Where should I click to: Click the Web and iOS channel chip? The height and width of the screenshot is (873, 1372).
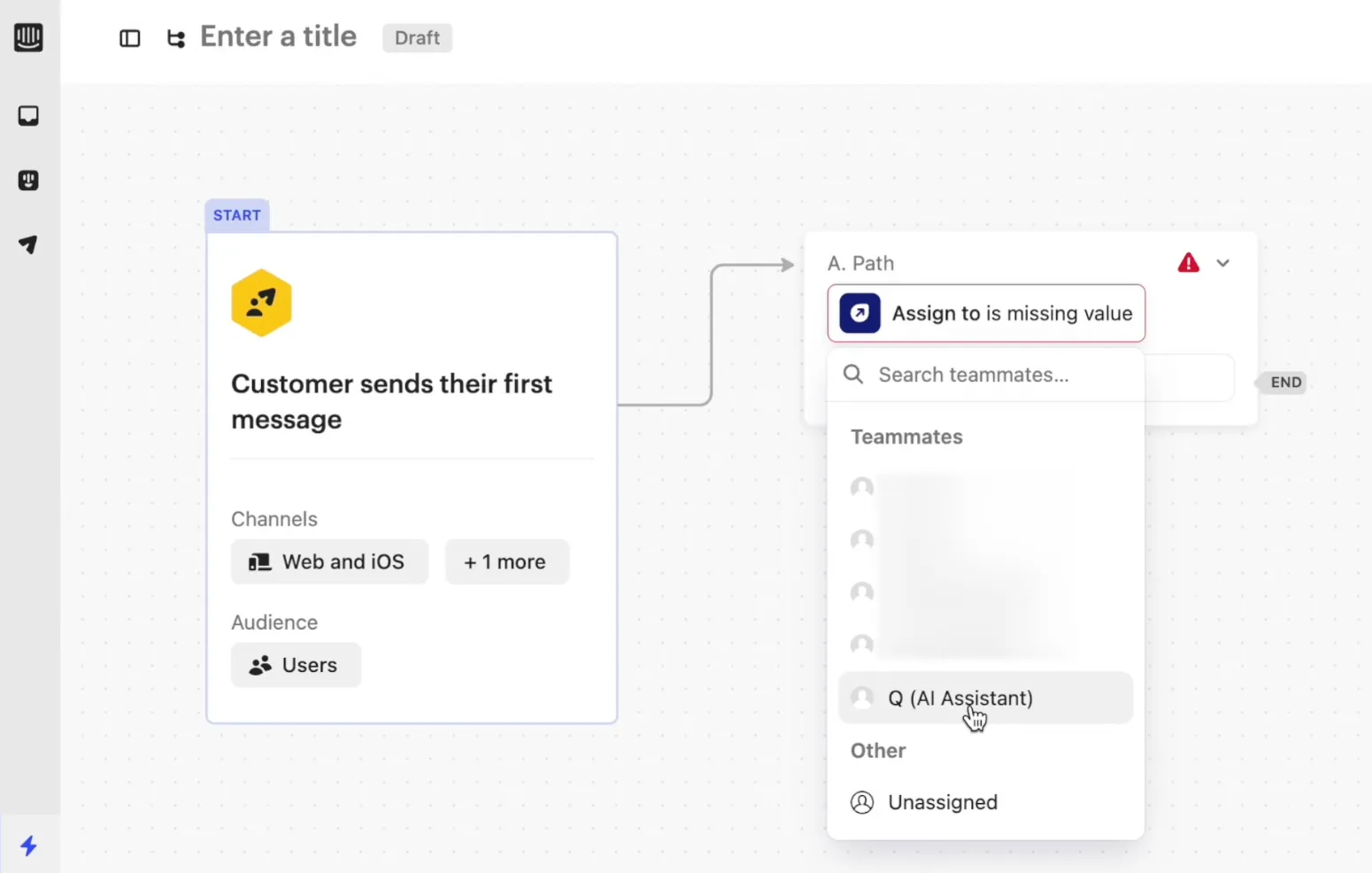pos(329,562)
